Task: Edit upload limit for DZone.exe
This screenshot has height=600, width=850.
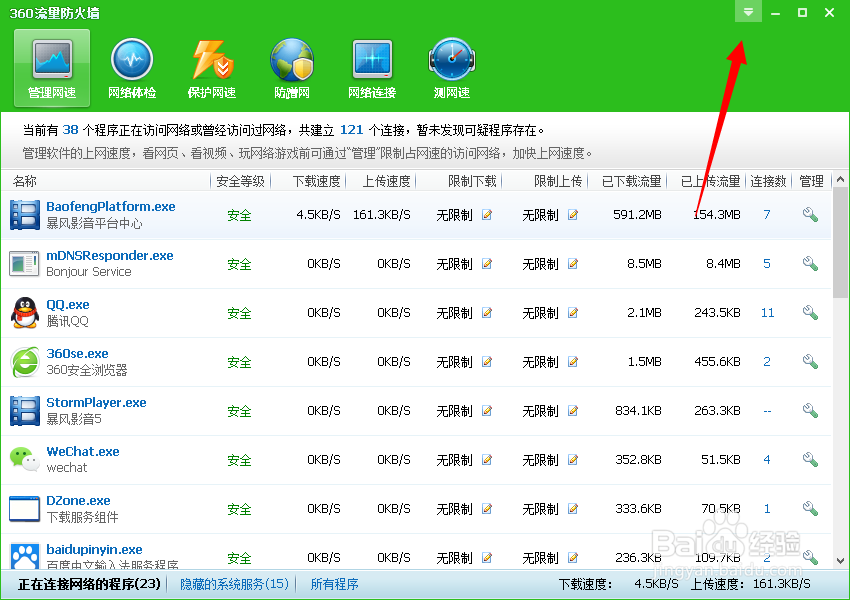Action: [x=572, y=508]
